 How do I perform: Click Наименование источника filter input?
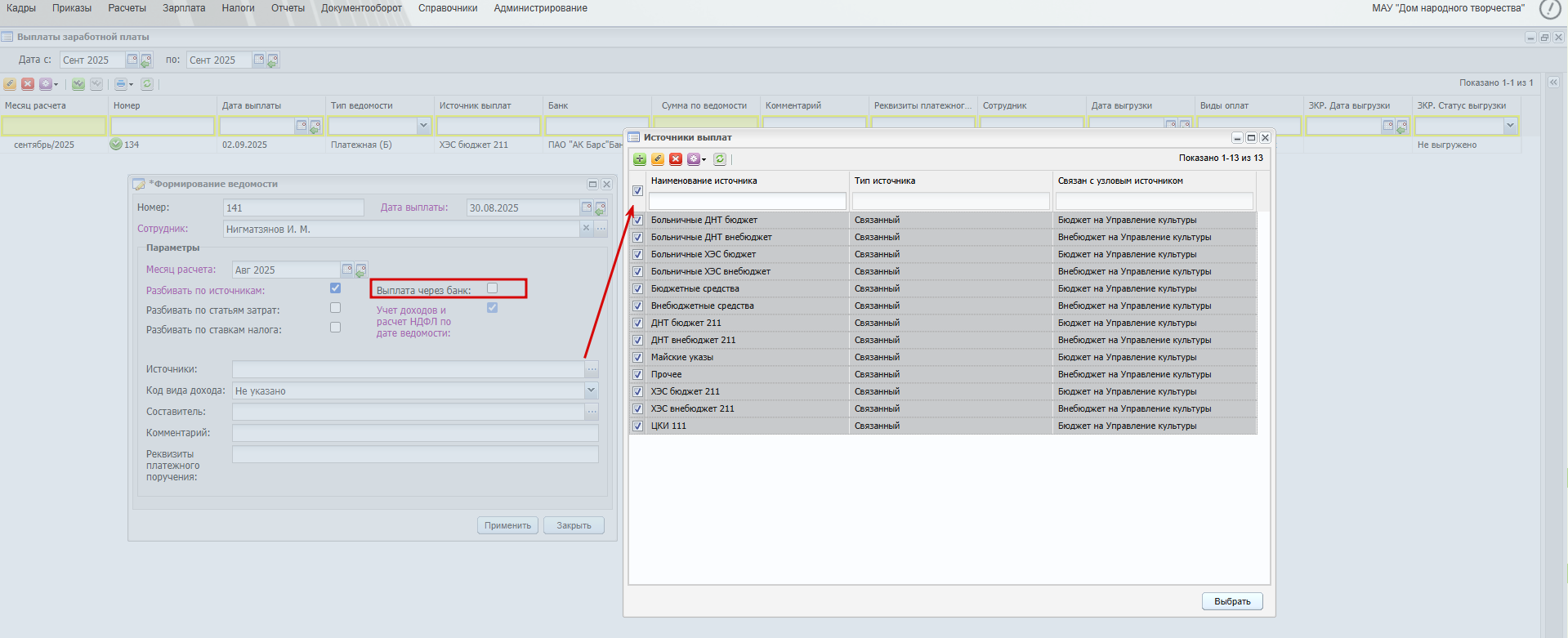[748, 201]
